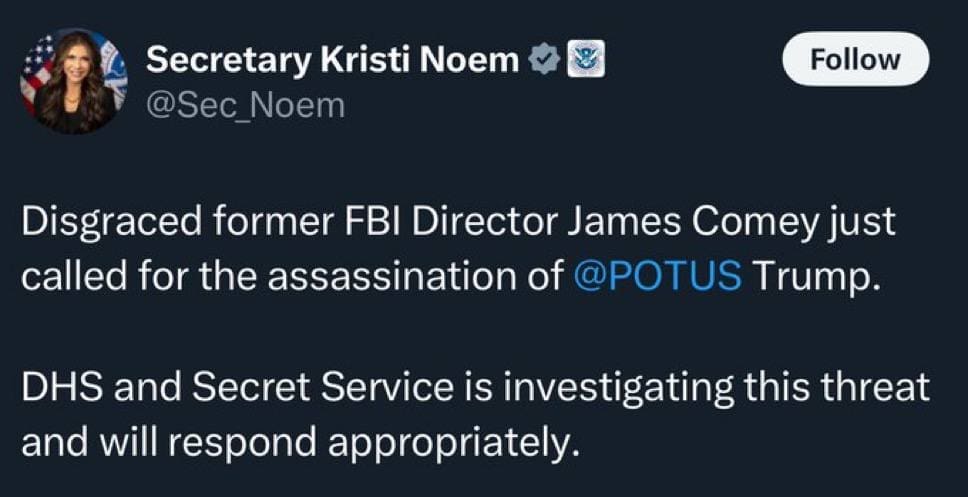Click the text "and will respond appropriately."

(x=300, y=439)
